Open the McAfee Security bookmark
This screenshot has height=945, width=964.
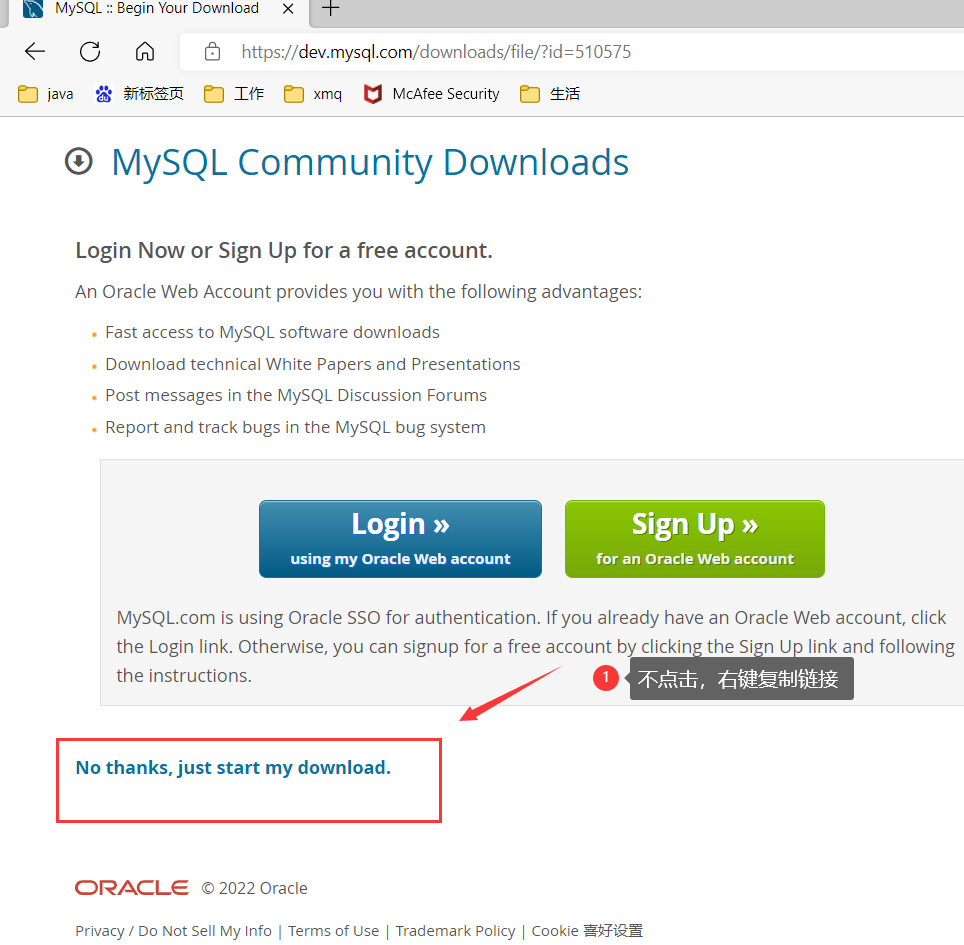click(431, 94)
